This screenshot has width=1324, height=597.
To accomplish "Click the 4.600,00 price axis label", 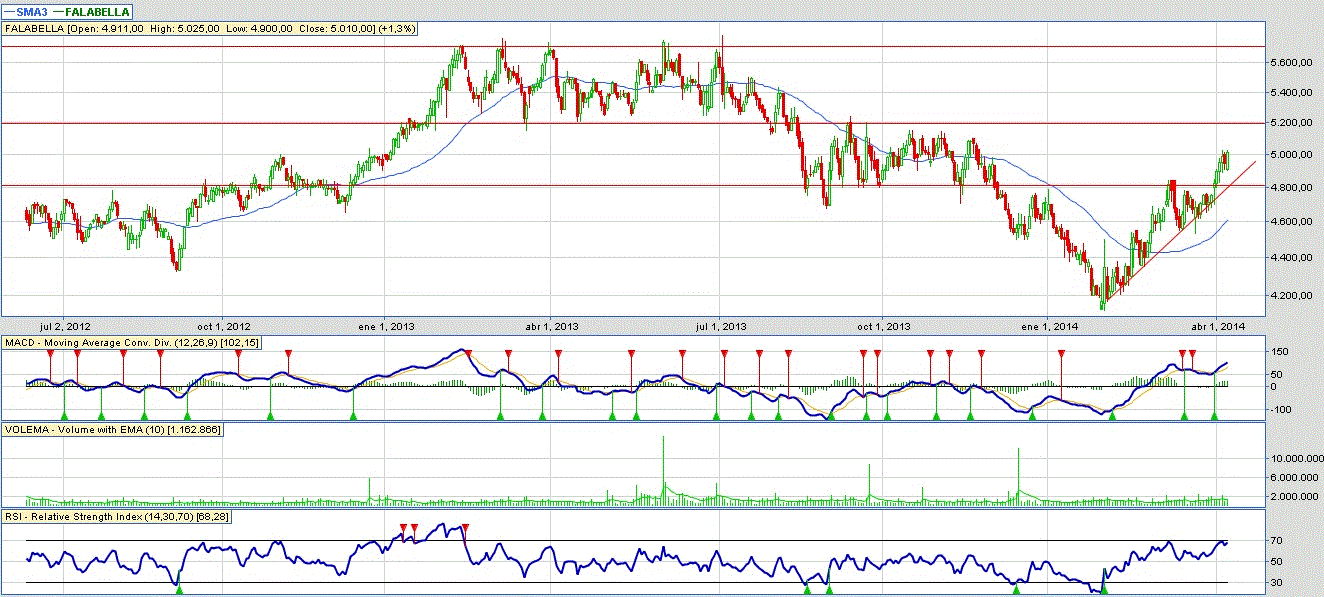I will [1289, 221].
